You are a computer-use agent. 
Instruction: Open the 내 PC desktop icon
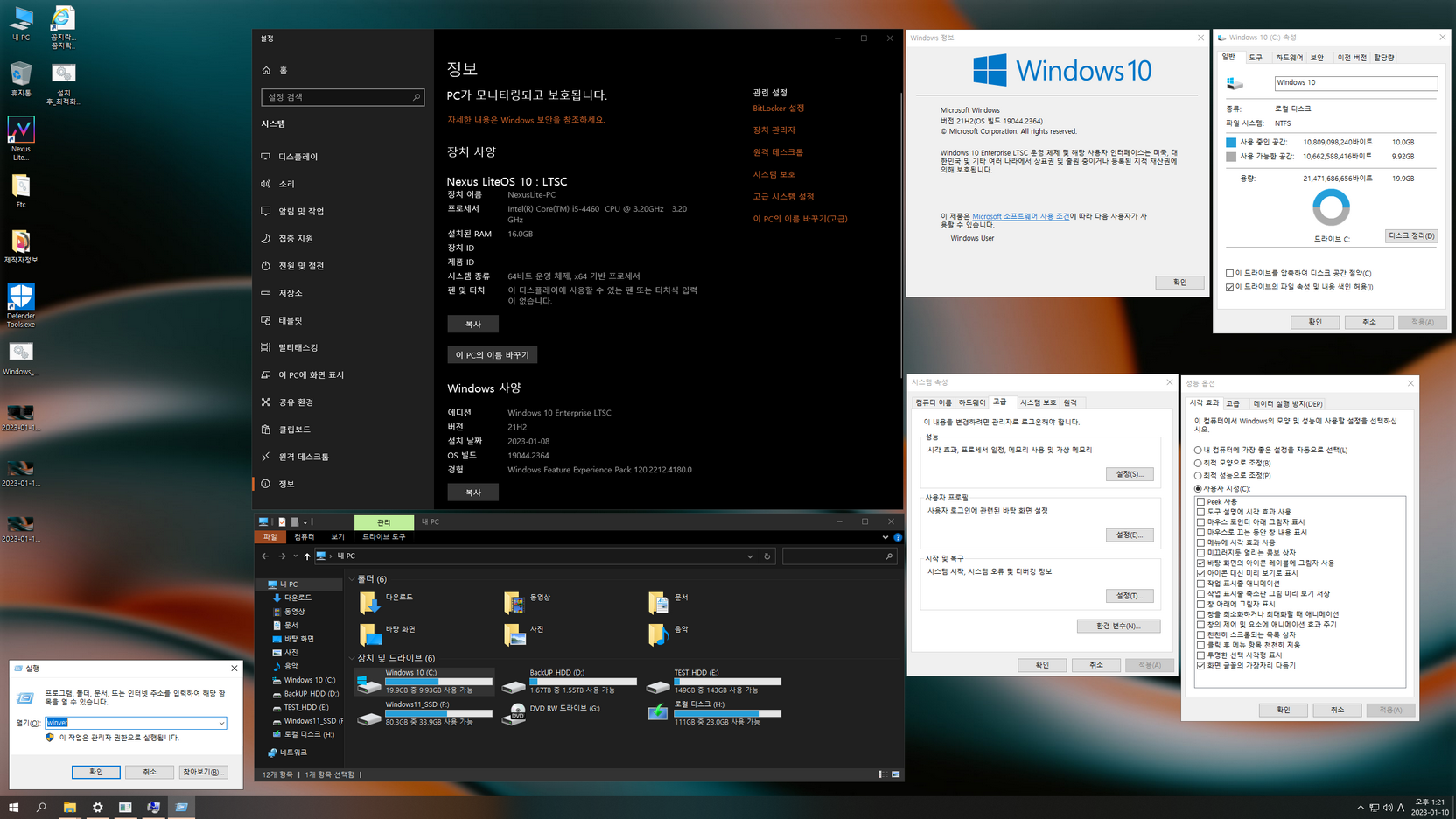click(x=21, y=24)
